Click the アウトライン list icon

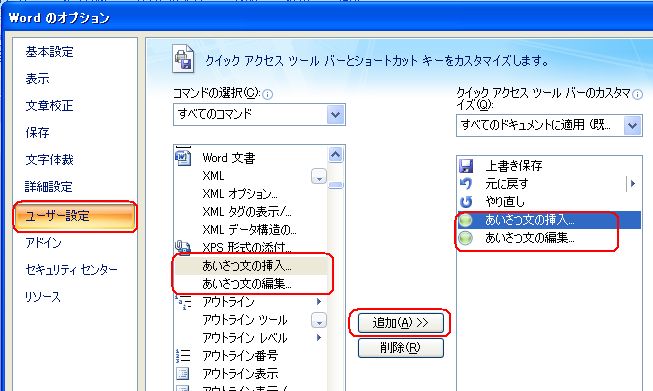[x=183, y=302]
